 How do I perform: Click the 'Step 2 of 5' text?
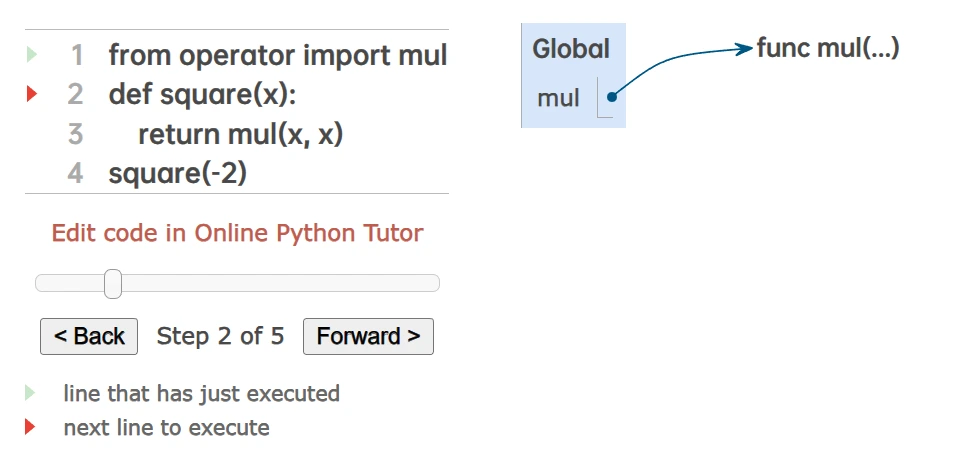click(x=220, y=336)
